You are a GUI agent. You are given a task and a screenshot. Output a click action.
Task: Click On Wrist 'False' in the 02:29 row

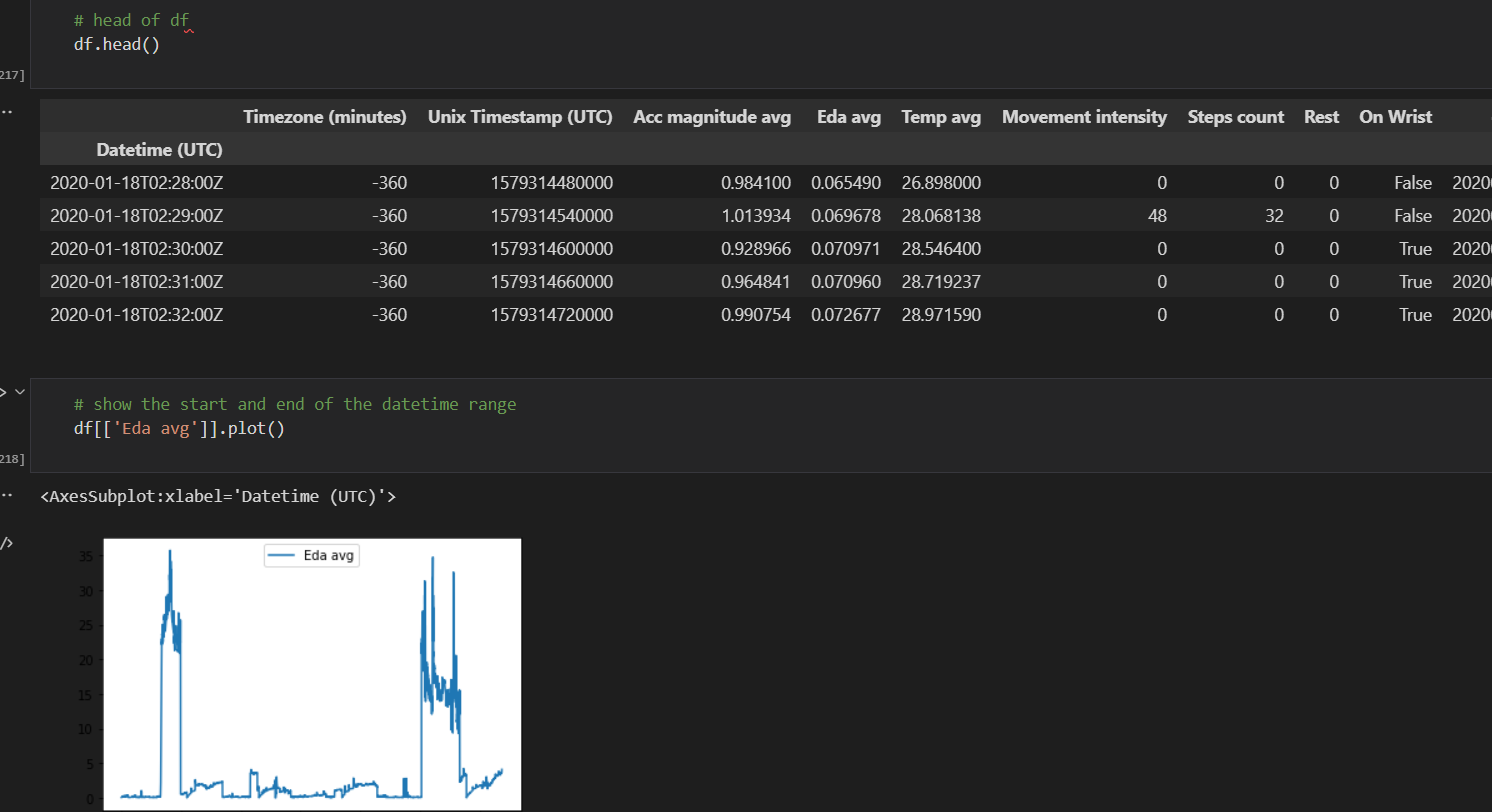coord(1413,216)
